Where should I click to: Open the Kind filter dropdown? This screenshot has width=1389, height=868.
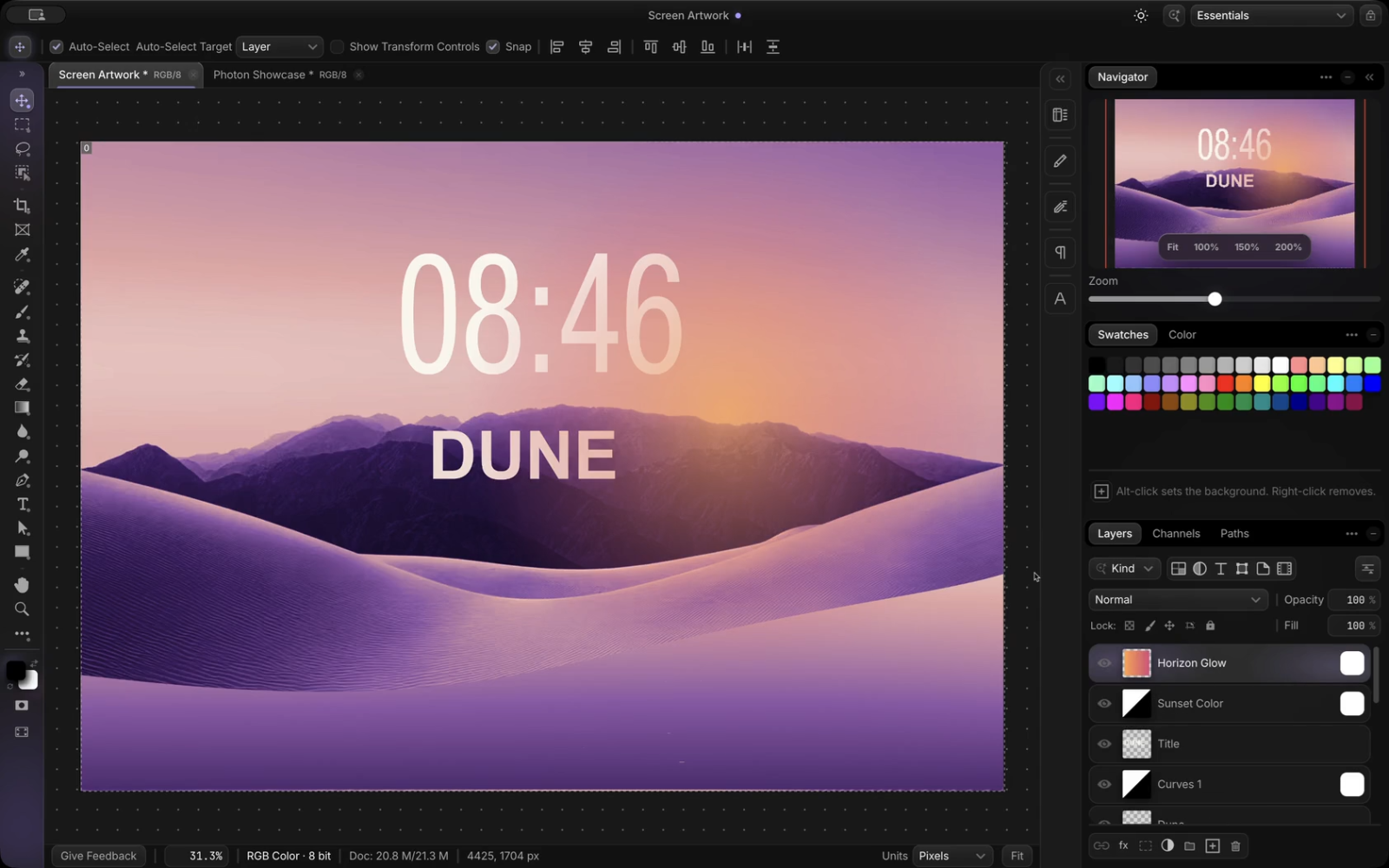(1125, 569)
